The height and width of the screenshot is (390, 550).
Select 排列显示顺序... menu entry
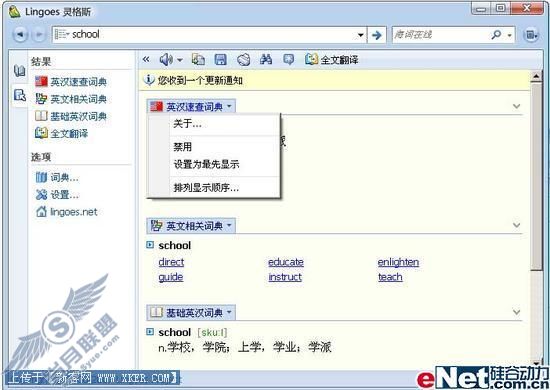pos(206,188)
